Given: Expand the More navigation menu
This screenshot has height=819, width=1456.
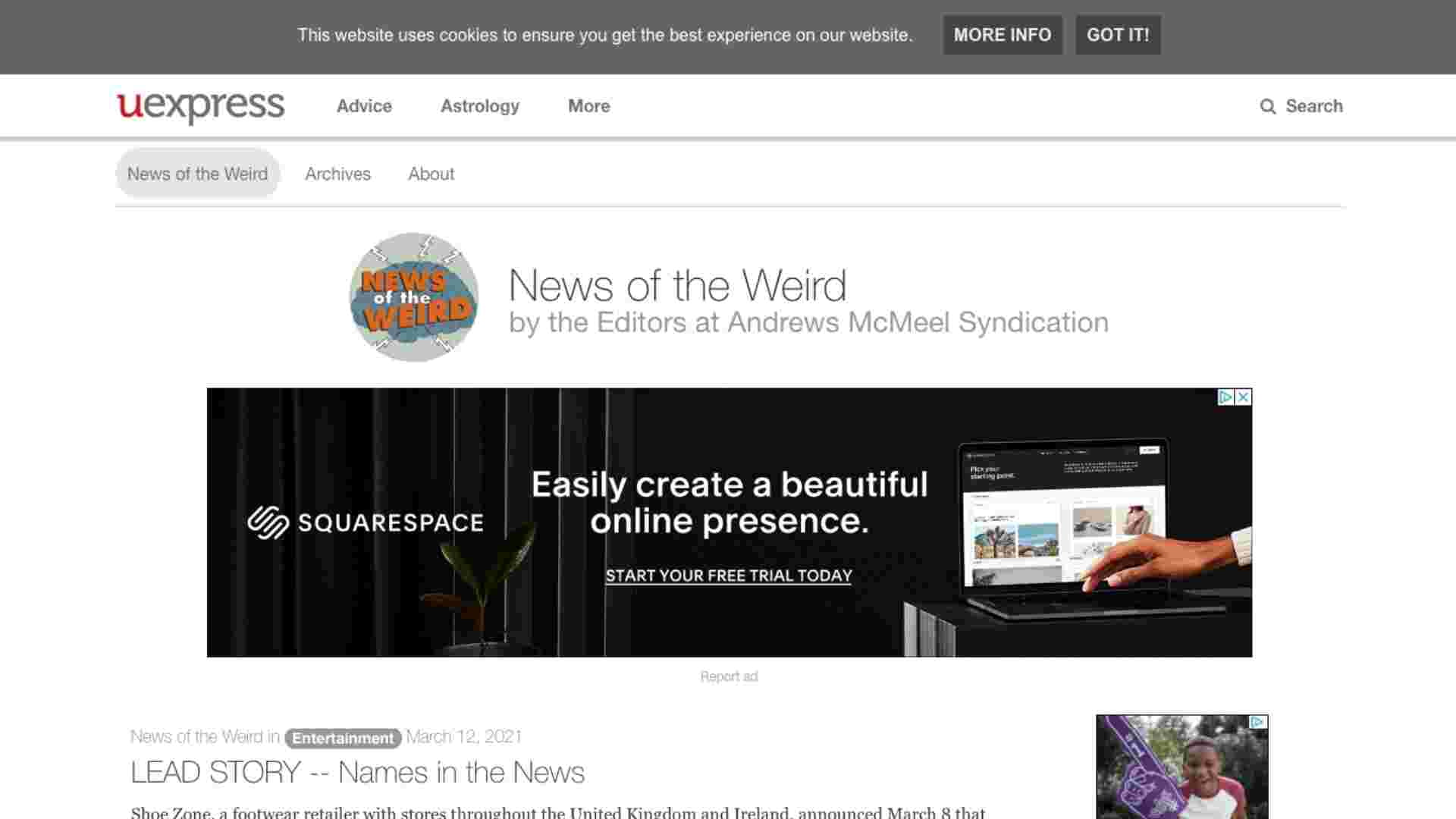Looking at the screenshot, I should 588,106.
